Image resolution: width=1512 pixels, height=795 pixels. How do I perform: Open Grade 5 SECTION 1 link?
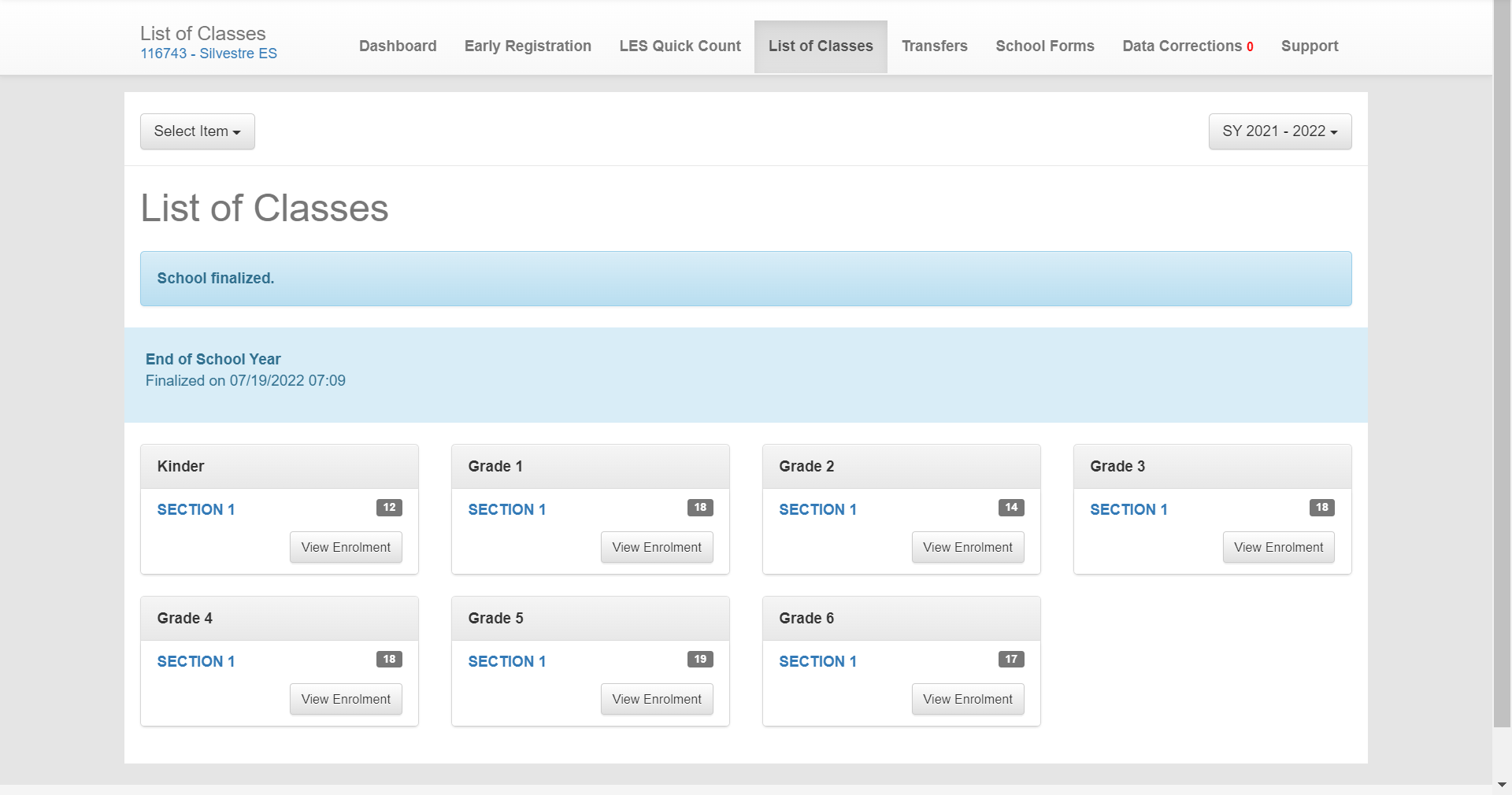507,661
